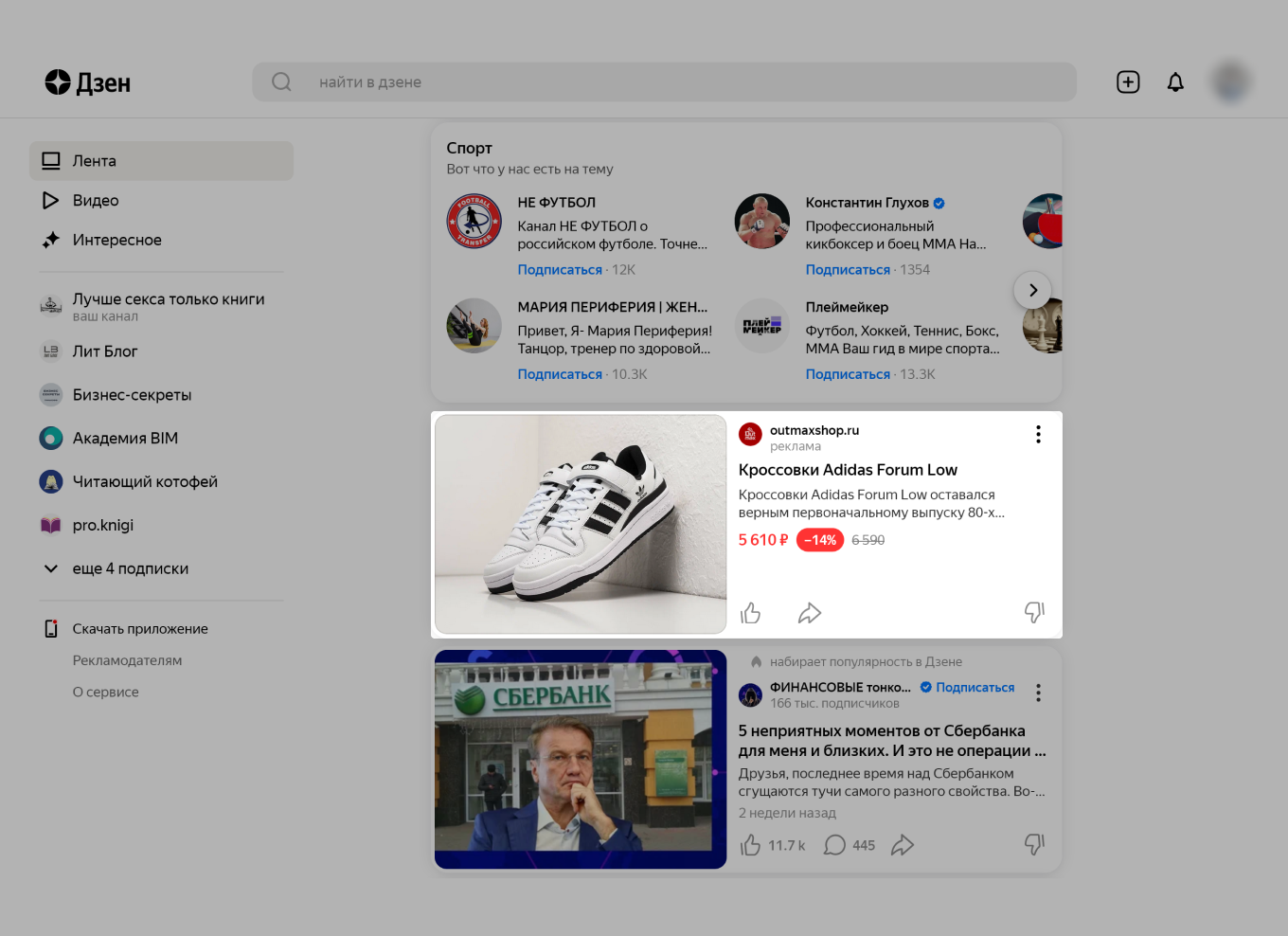The image size is (1288, 936).
Task: Open notifications bell
Action: [1175, 82]
